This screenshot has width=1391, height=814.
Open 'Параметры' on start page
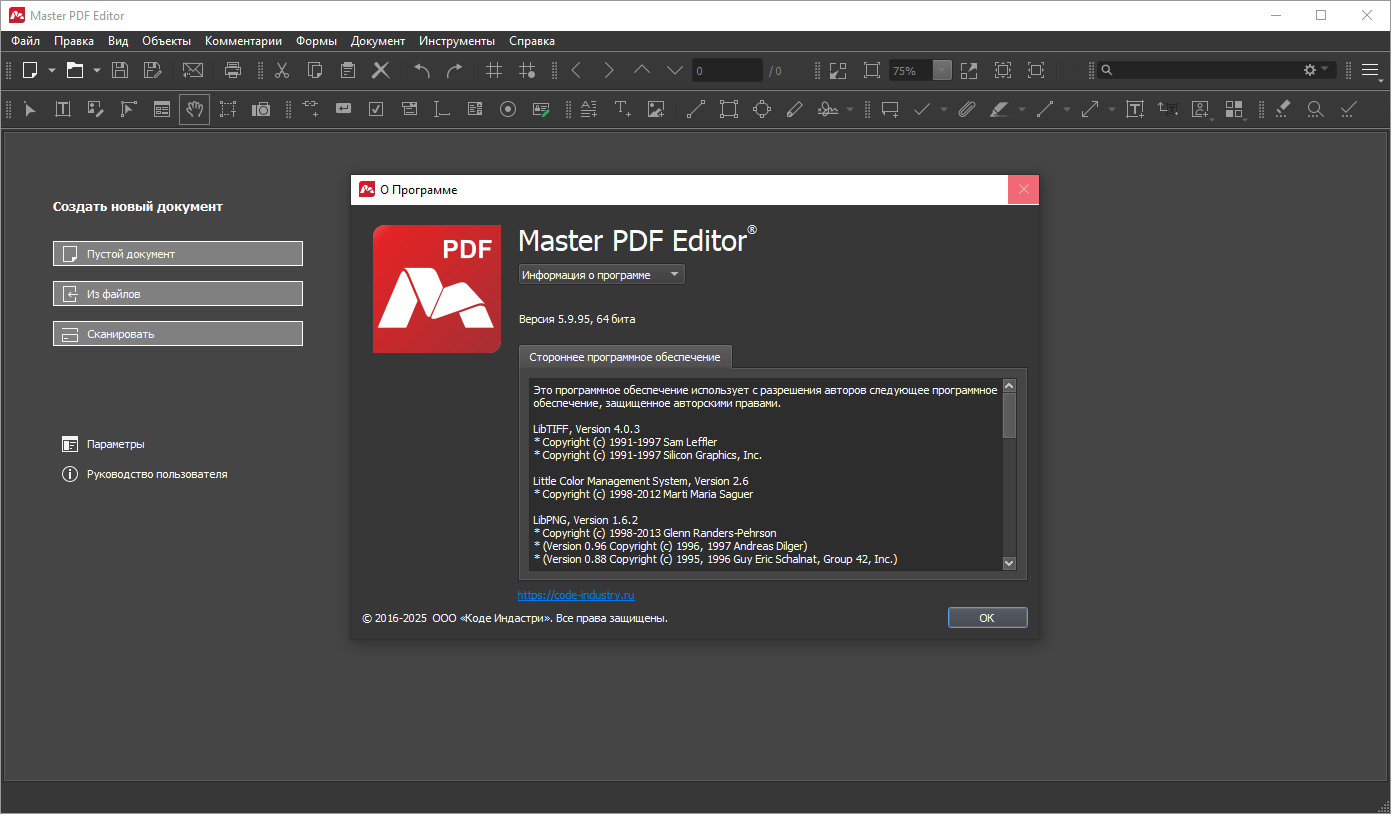tap(103, 444)
